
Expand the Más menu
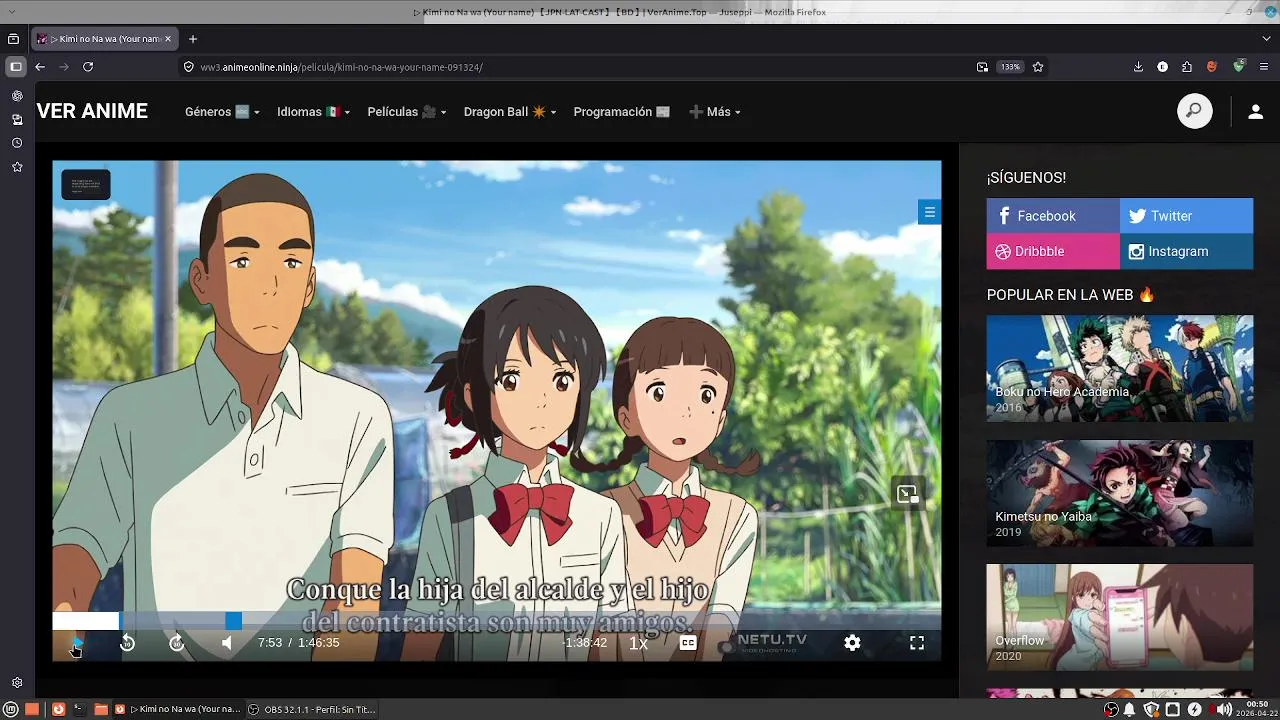[x=714, y=112]
